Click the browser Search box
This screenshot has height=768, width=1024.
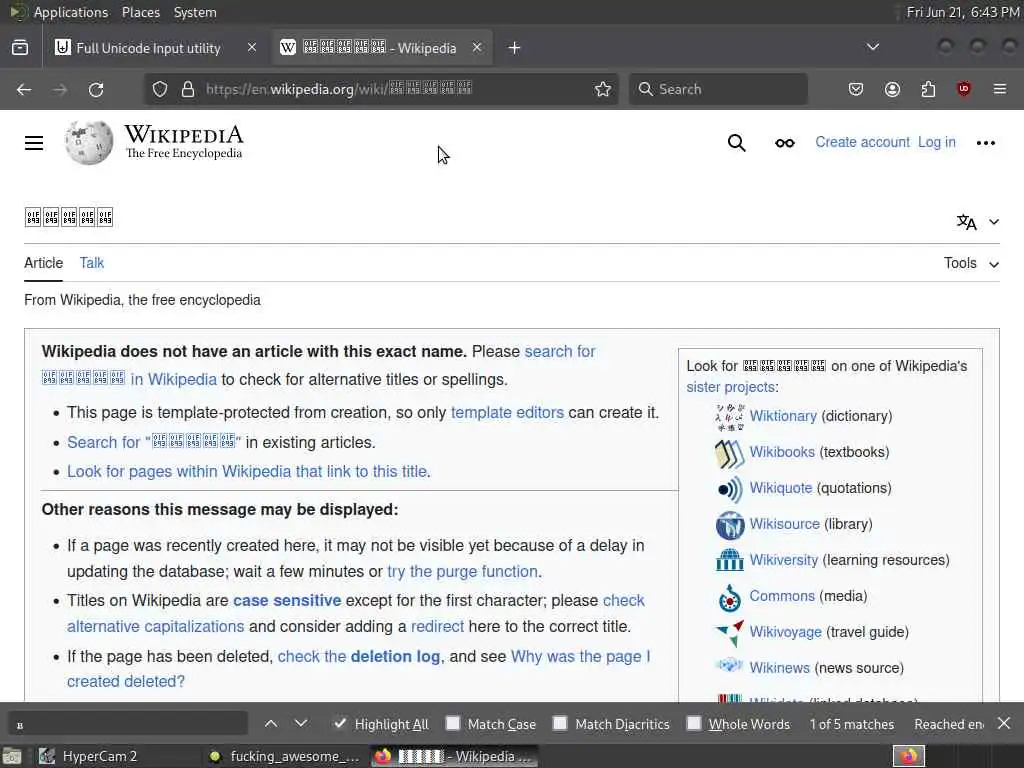[718, 89]
